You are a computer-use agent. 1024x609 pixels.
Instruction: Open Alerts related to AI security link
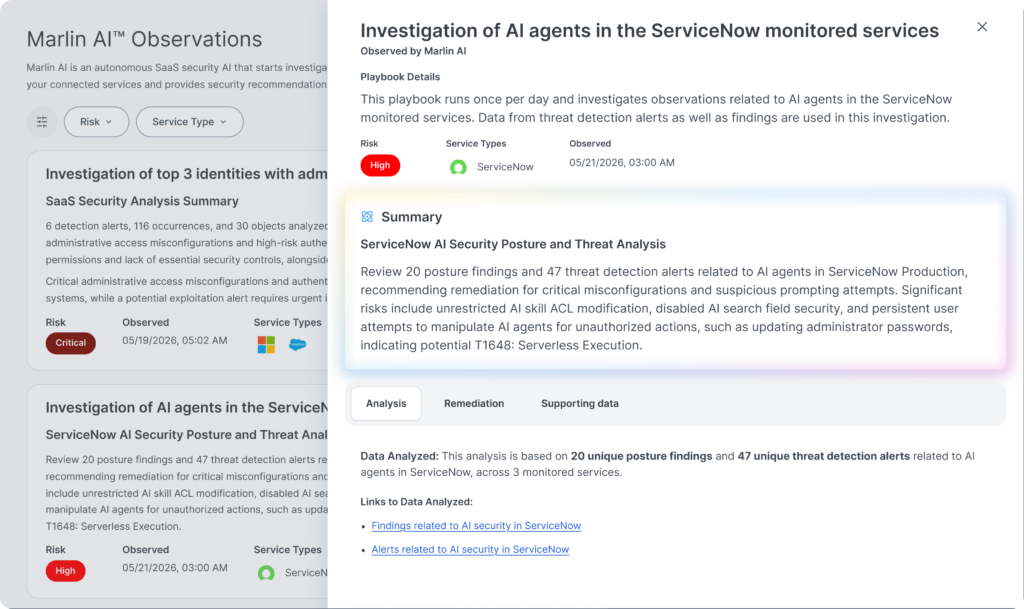tap(470, 549)
